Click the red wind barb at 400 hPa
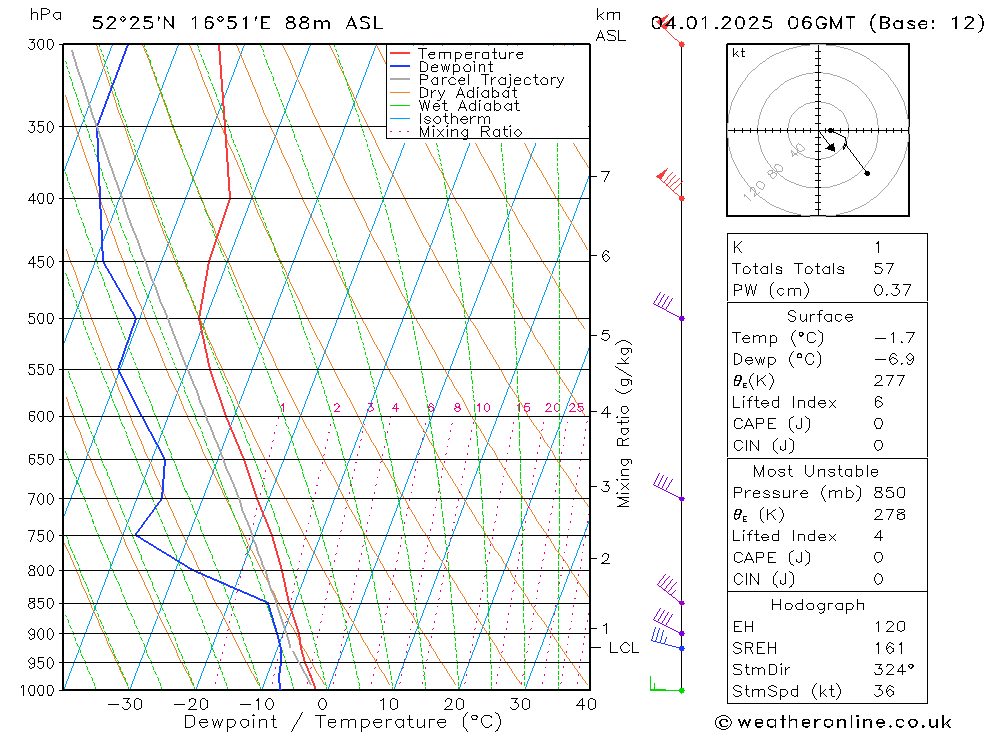This screenshot has height=733, width=1000. 670,184
